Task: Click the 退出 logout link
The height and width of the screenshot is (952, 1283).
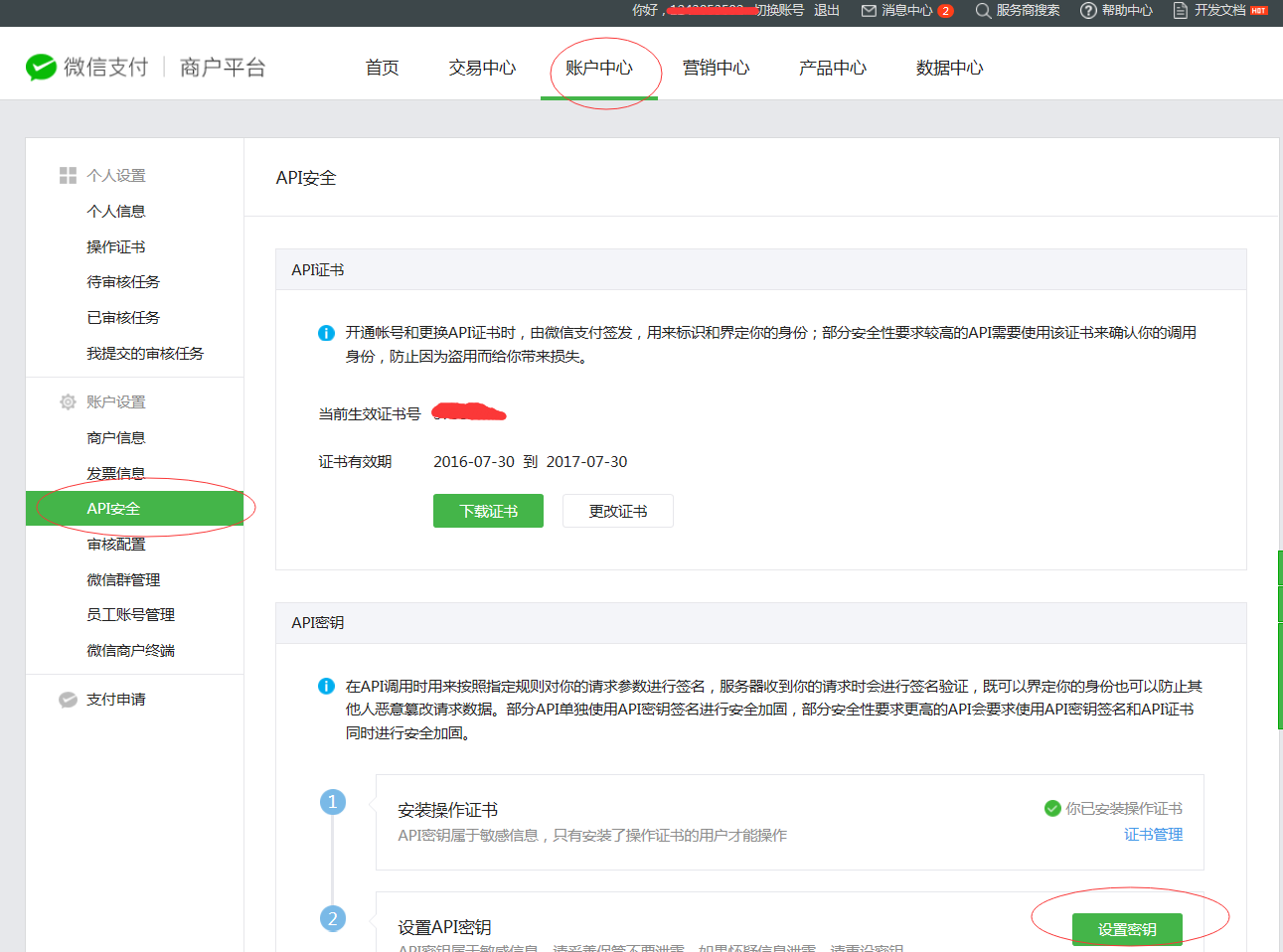Action: [x=827, y=11]
